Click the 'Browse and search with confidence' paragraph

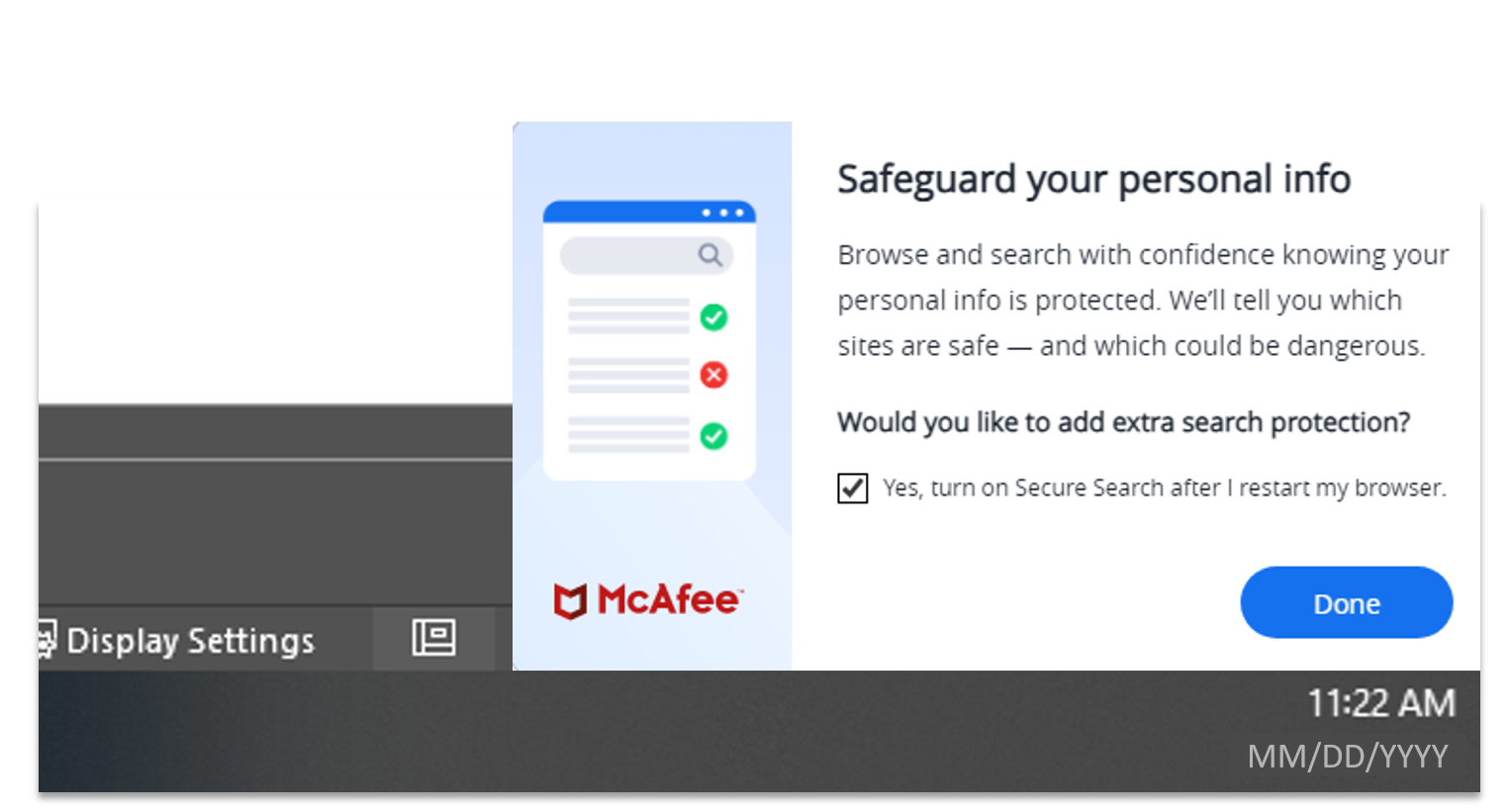coord(1142,300)
